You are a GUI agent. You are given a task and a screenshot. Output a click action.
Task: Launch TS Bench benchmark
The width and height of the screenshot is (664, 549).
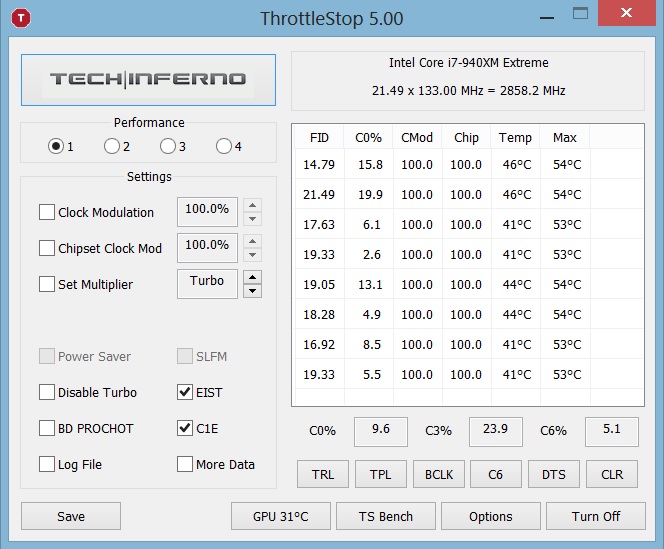[x=386, y=516]
